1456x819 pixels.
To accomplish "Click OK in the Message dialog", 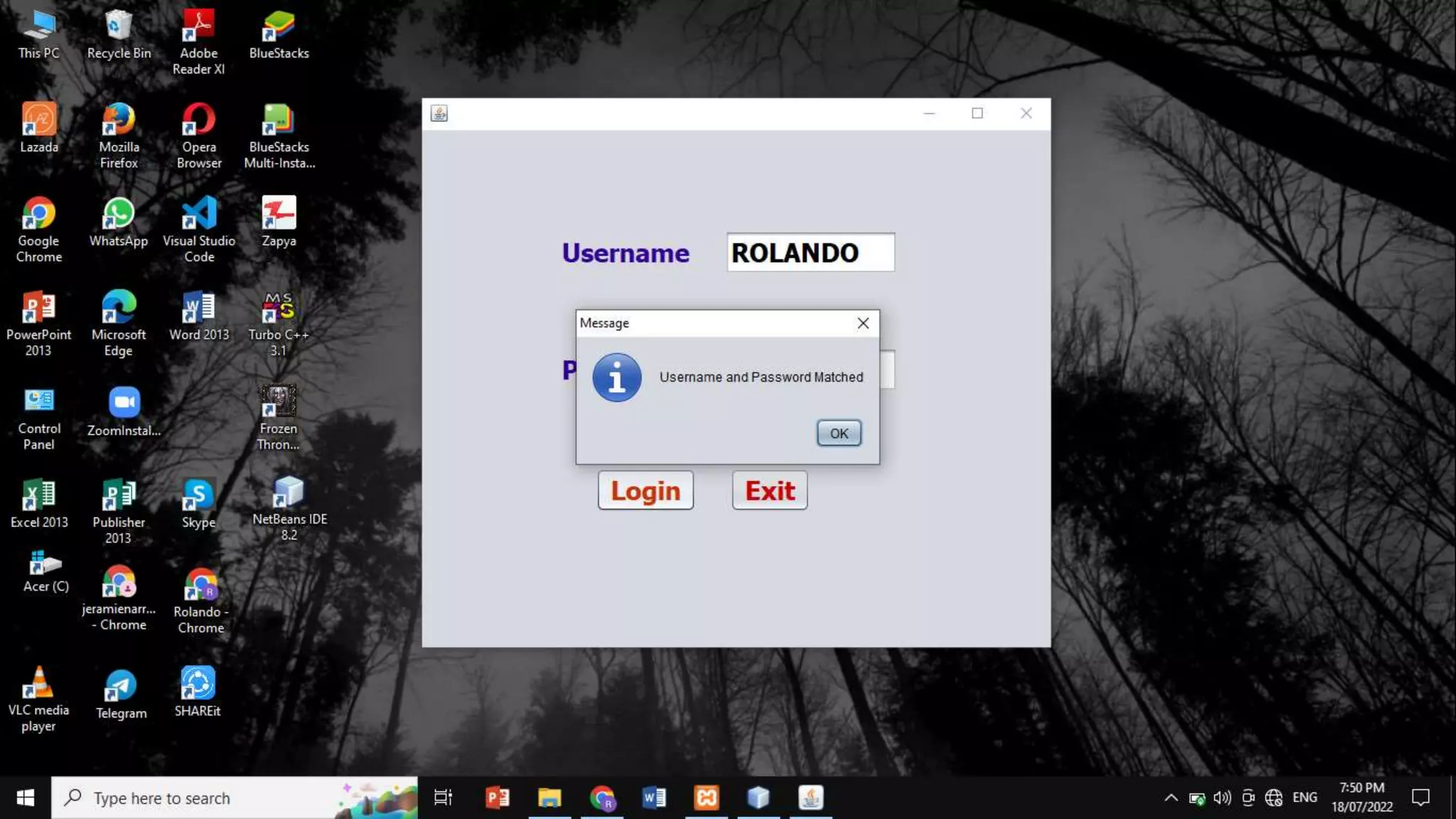I will 839,433.
